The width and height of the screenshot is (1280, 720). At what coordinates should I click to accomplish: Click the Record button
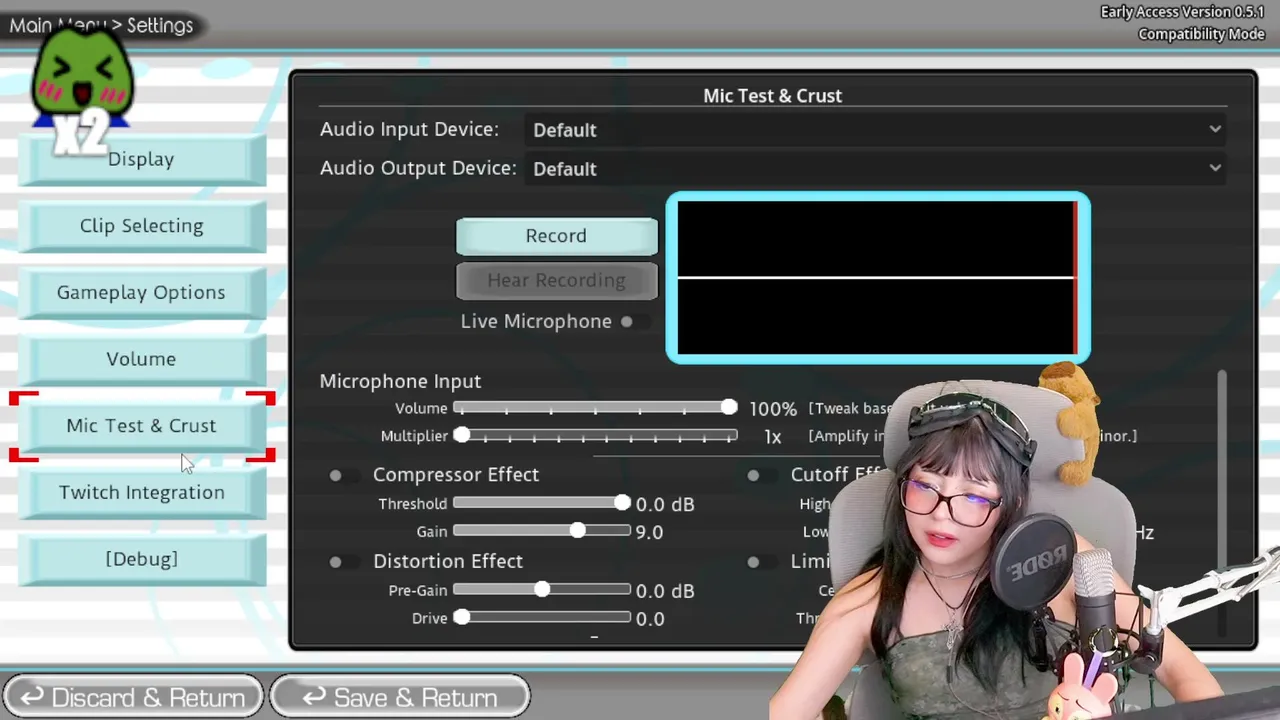pyautogui.click(x=556, y=236)
